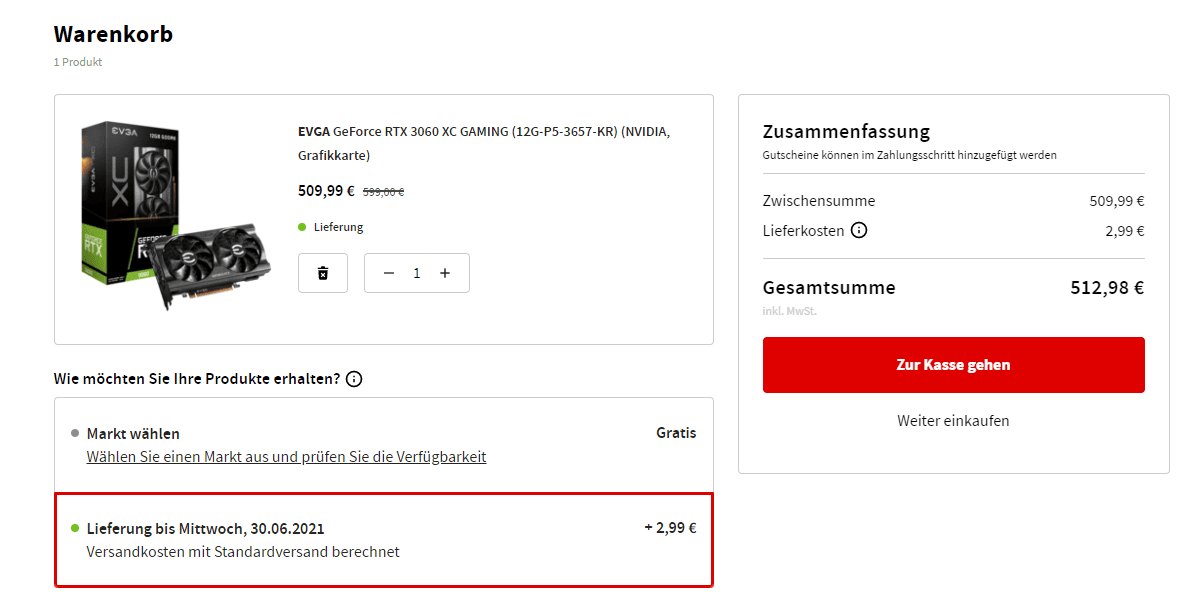Image resolution: width=1196 pixels, height=607 pixels.
Task: Click the Zusammenfassung heading
Action: (846, 131)
